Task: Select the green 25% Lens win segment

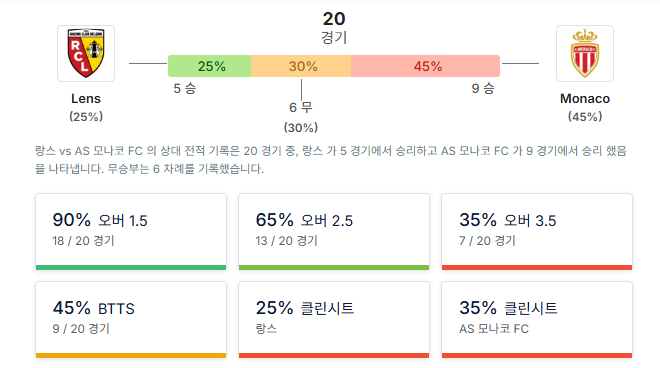Action: 210,66
